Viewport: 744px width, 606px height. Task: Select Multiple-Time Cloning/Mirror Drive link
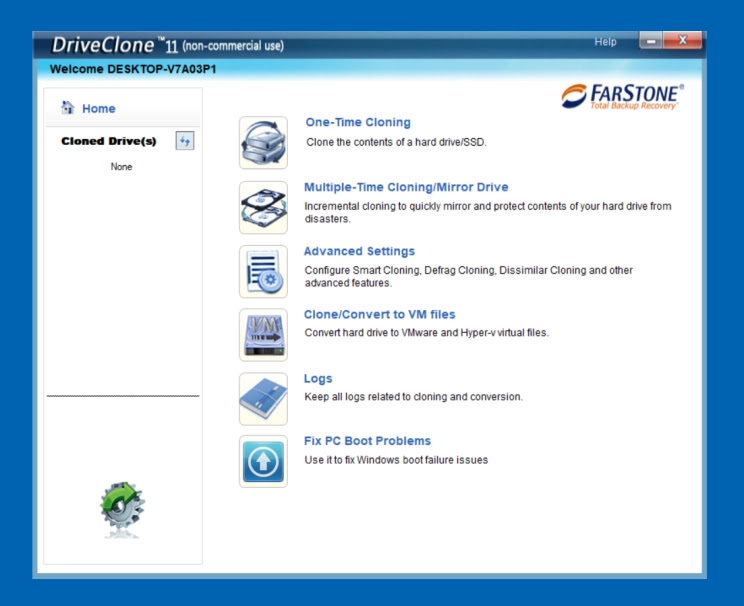(x=406, y=187)
